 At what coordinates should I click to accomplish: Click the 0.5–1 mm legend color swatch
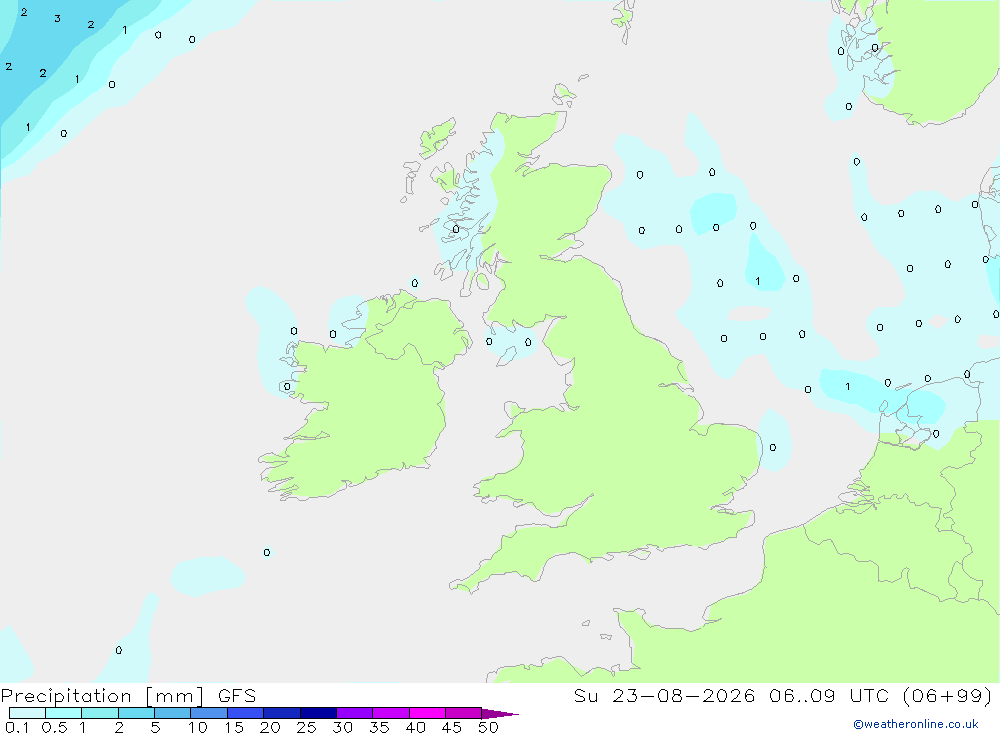(x=64, y=713)
